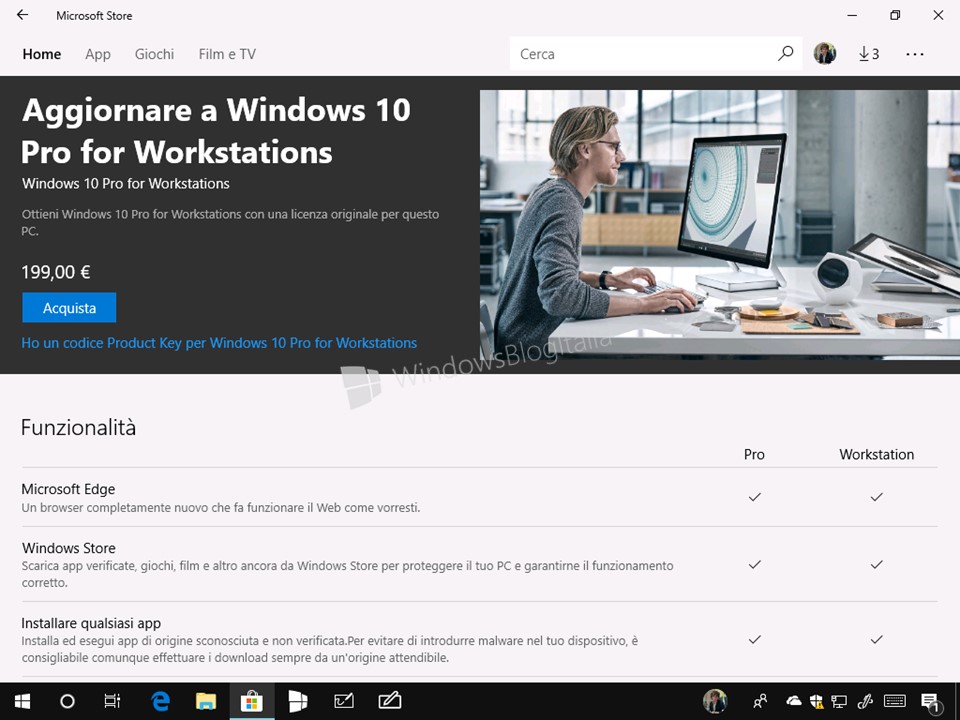Click the Workstation column header

click(x=877, y=454)
